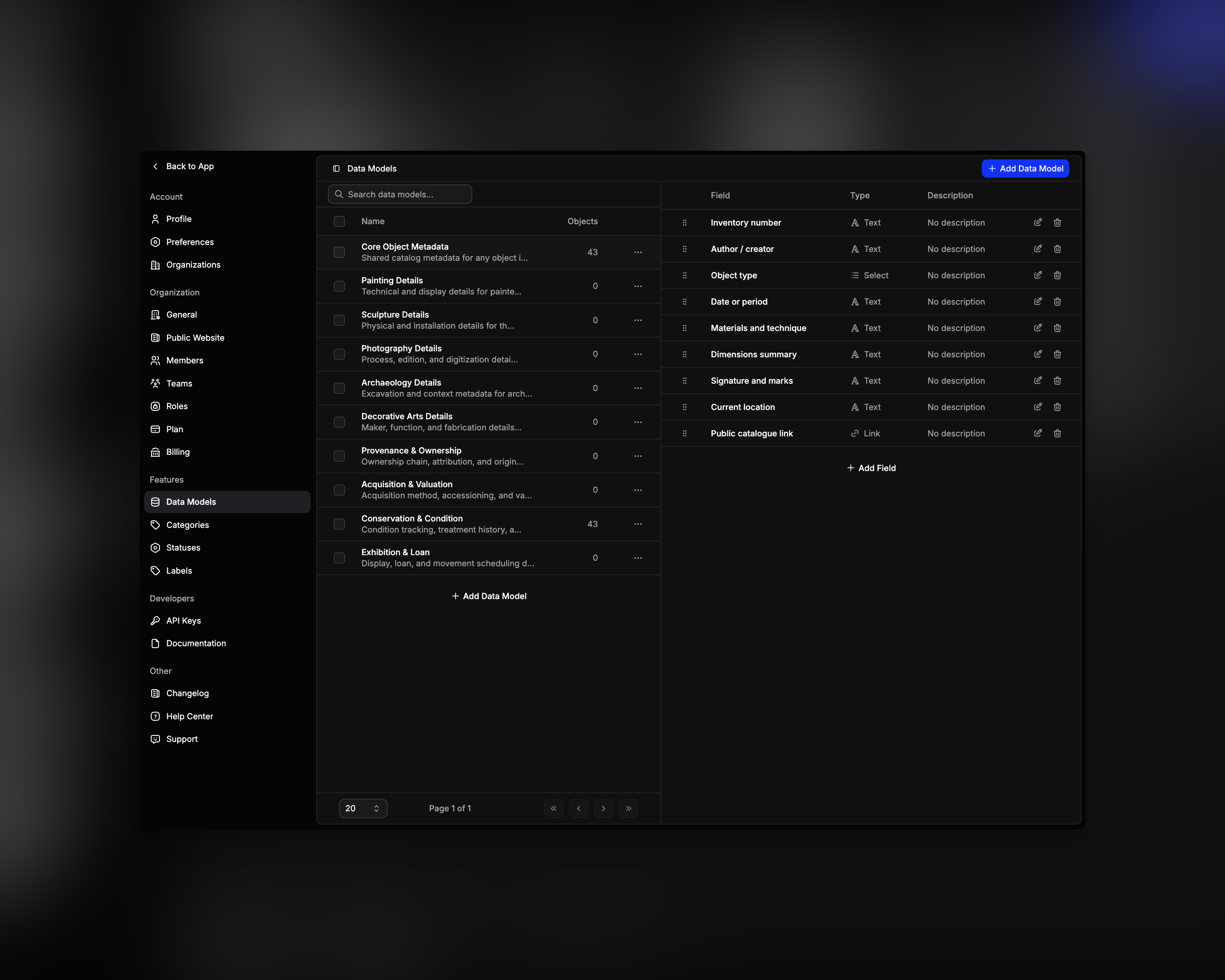1225x980 pixels.
Task: Edit the Dimensions summary field
Action: pos(1037,354)
